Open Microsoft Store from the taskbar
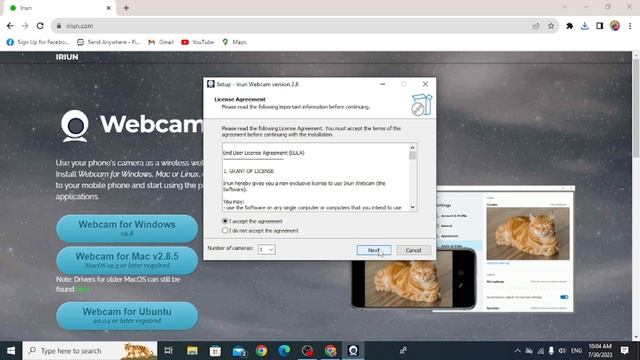The image size is (640, 360). point(215,351)
